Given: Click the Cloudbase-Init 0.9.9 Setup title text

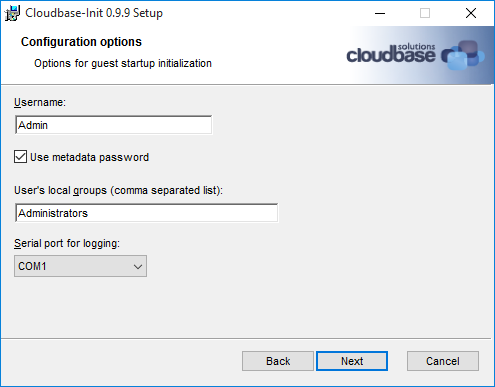Looking at the screenshot, I should click(x=94, y=13).
